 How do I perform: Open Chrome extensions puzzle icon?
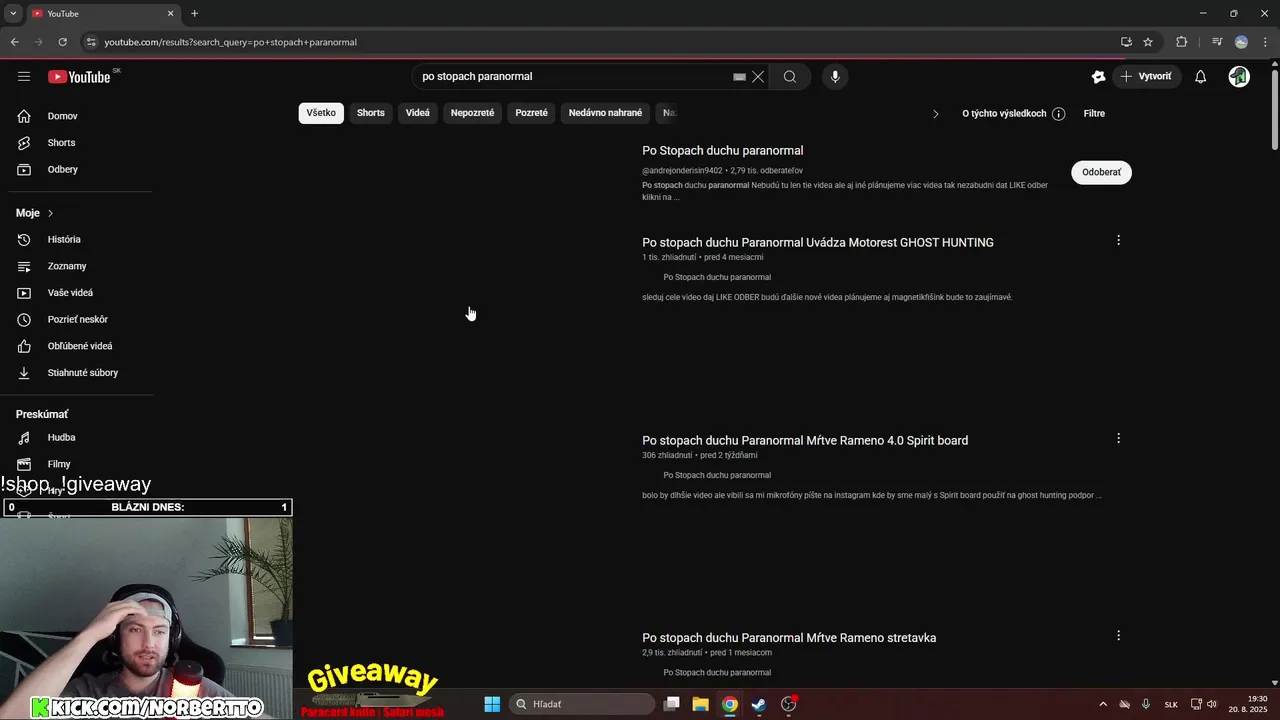[x=1182, y=42]
